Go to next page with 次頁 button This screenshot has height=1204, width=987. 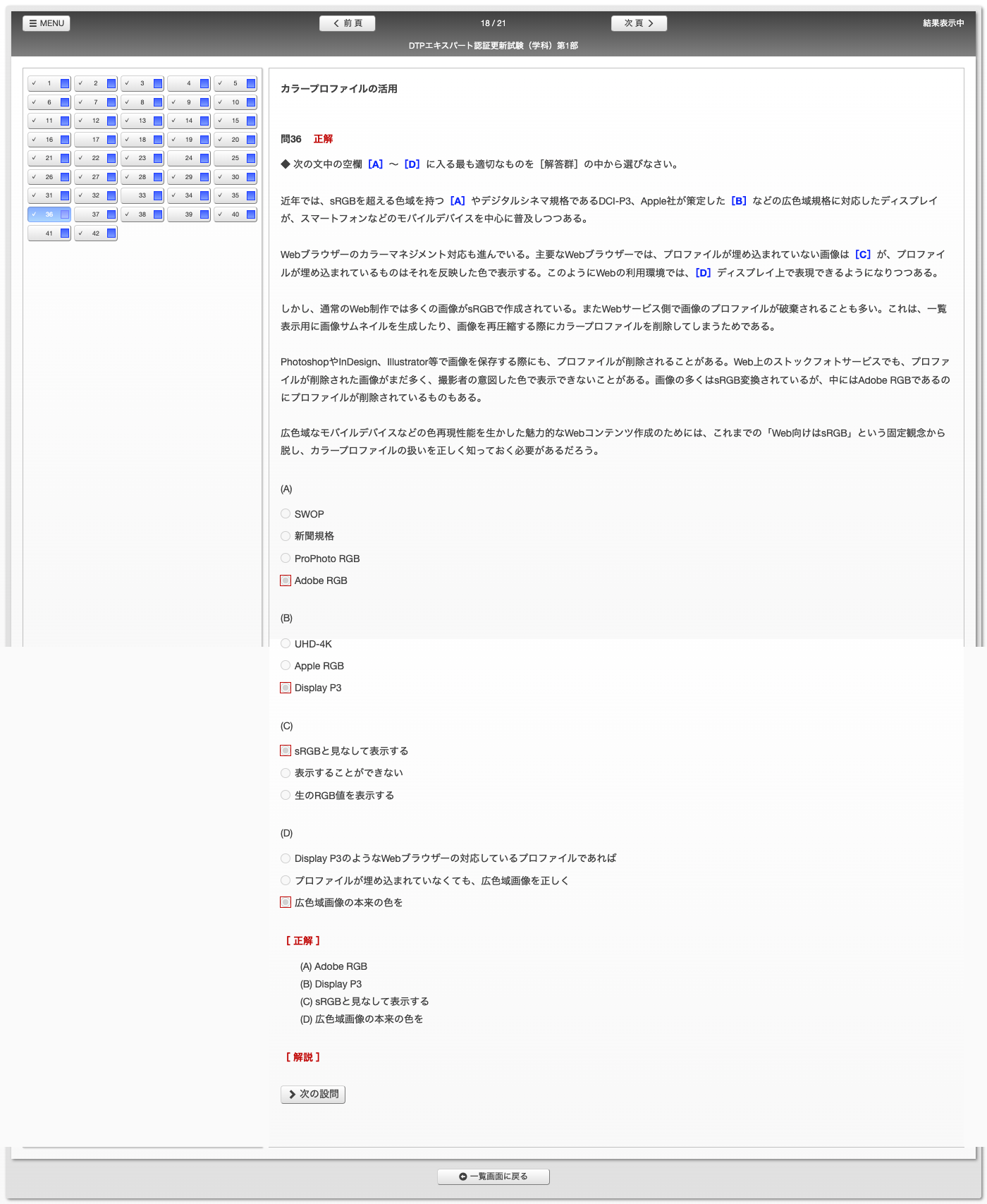pyautogui.click(x=639, y=23)
